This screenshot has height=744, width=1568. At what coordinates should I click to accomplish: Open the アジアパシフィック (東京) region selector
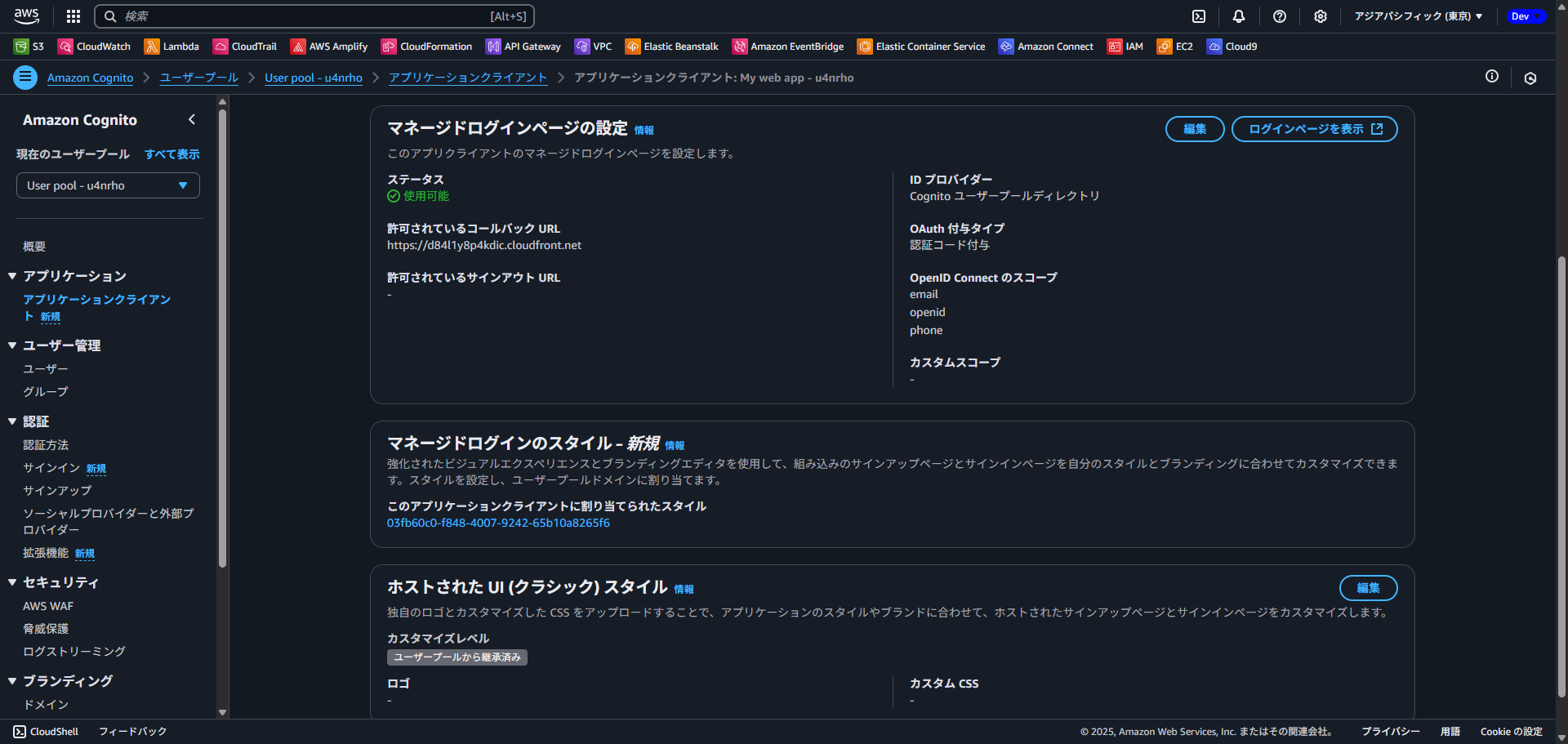click(x=1418, y=16)
